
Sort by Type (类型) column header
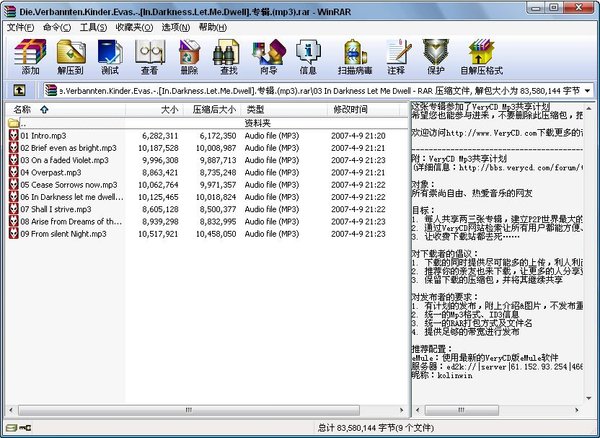284,110
